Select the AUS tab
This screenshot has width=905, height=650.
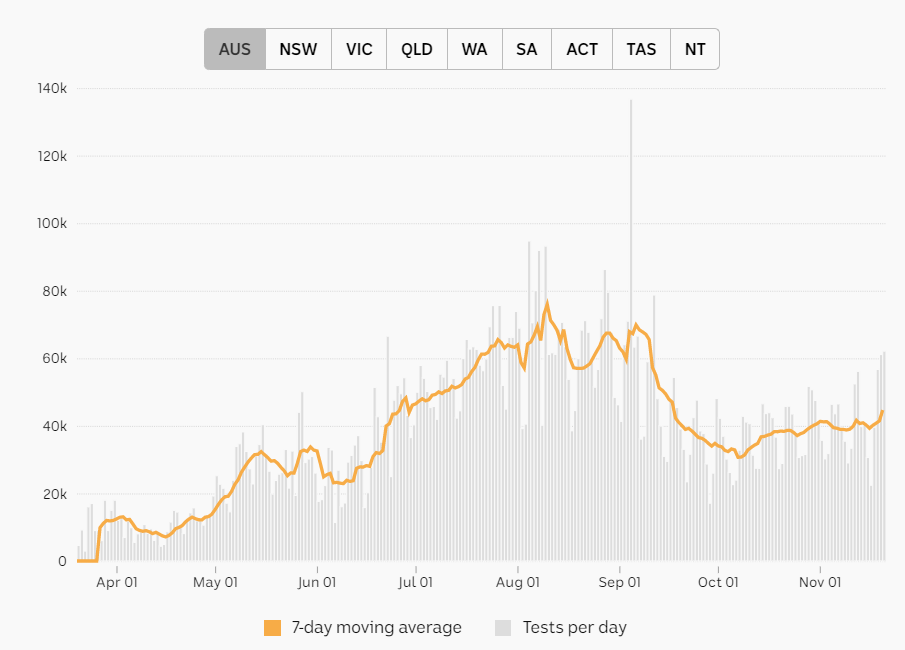click(235, 49)
